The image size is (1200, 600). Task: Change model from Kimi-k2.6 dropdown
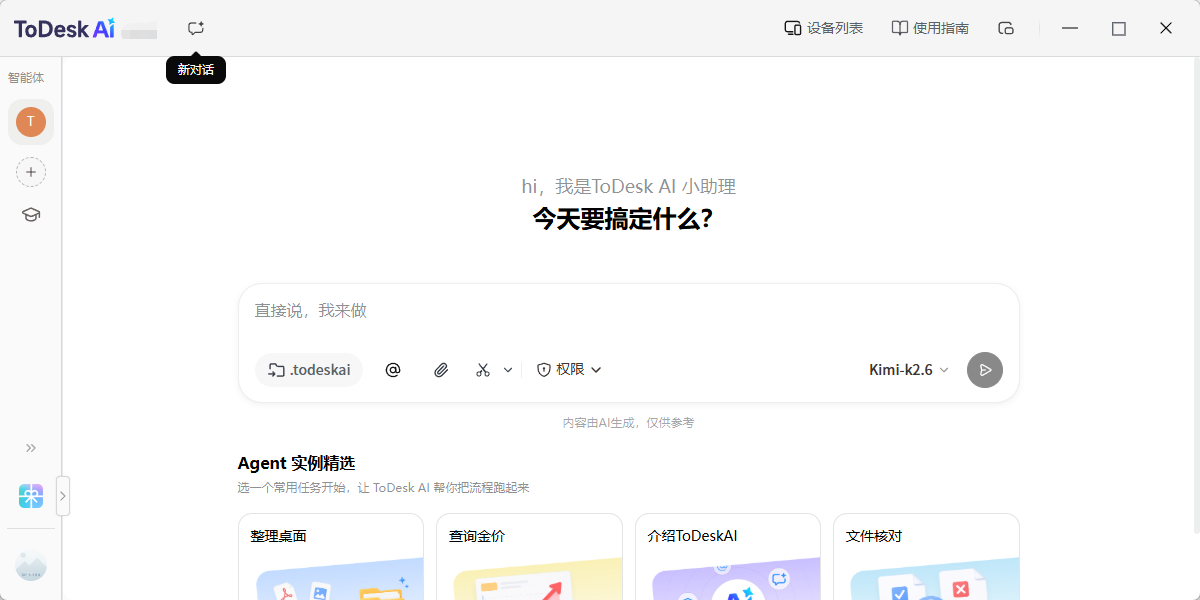(909, 370)
